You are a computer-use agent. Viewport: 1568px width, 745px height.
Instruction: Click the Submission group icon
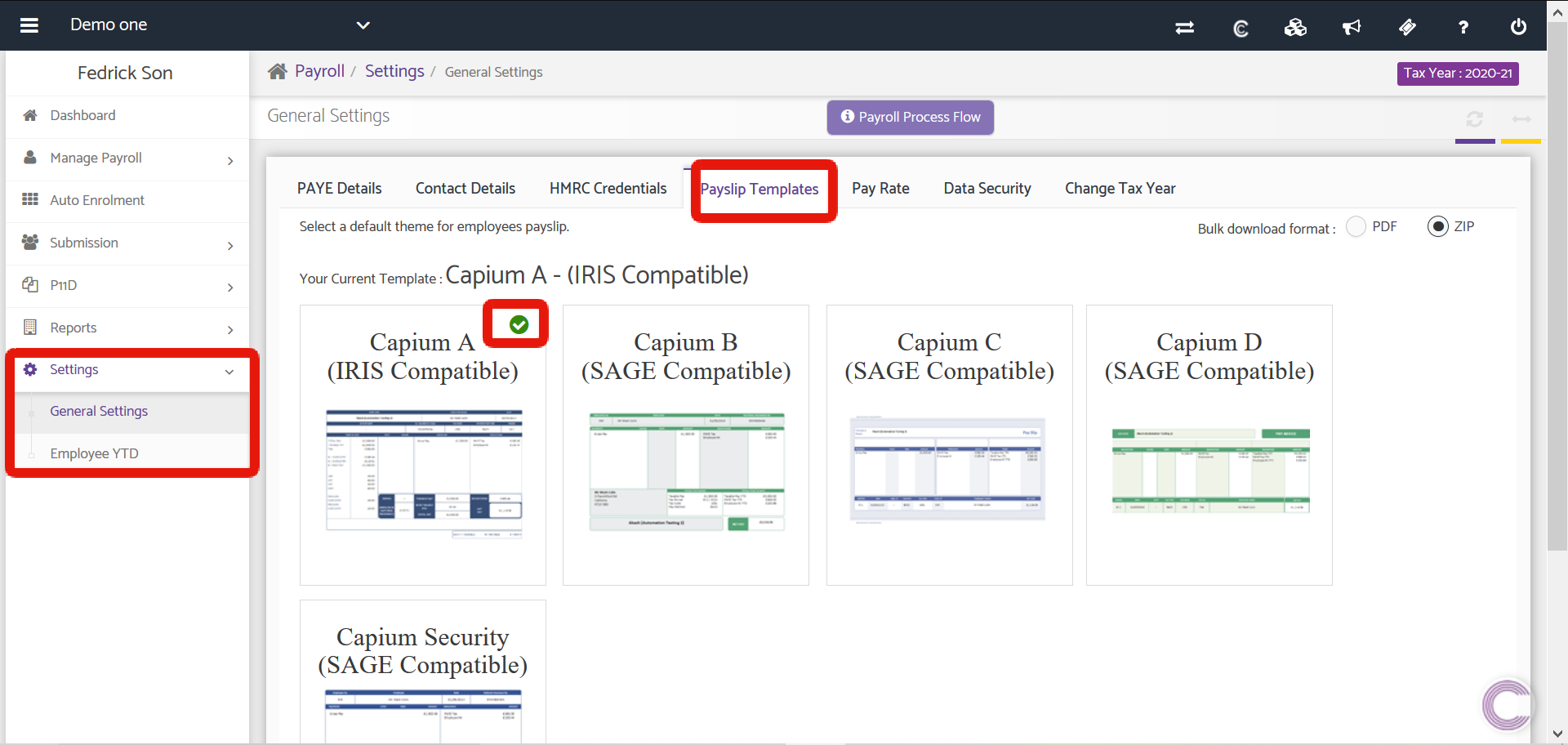pos(30,242)
